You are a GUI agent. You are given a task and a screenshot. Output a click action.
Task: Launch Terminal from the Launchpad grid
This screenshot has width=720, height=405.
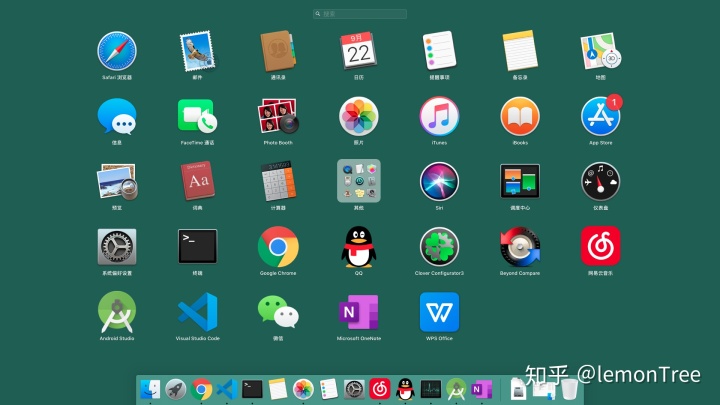coord(197,246)
